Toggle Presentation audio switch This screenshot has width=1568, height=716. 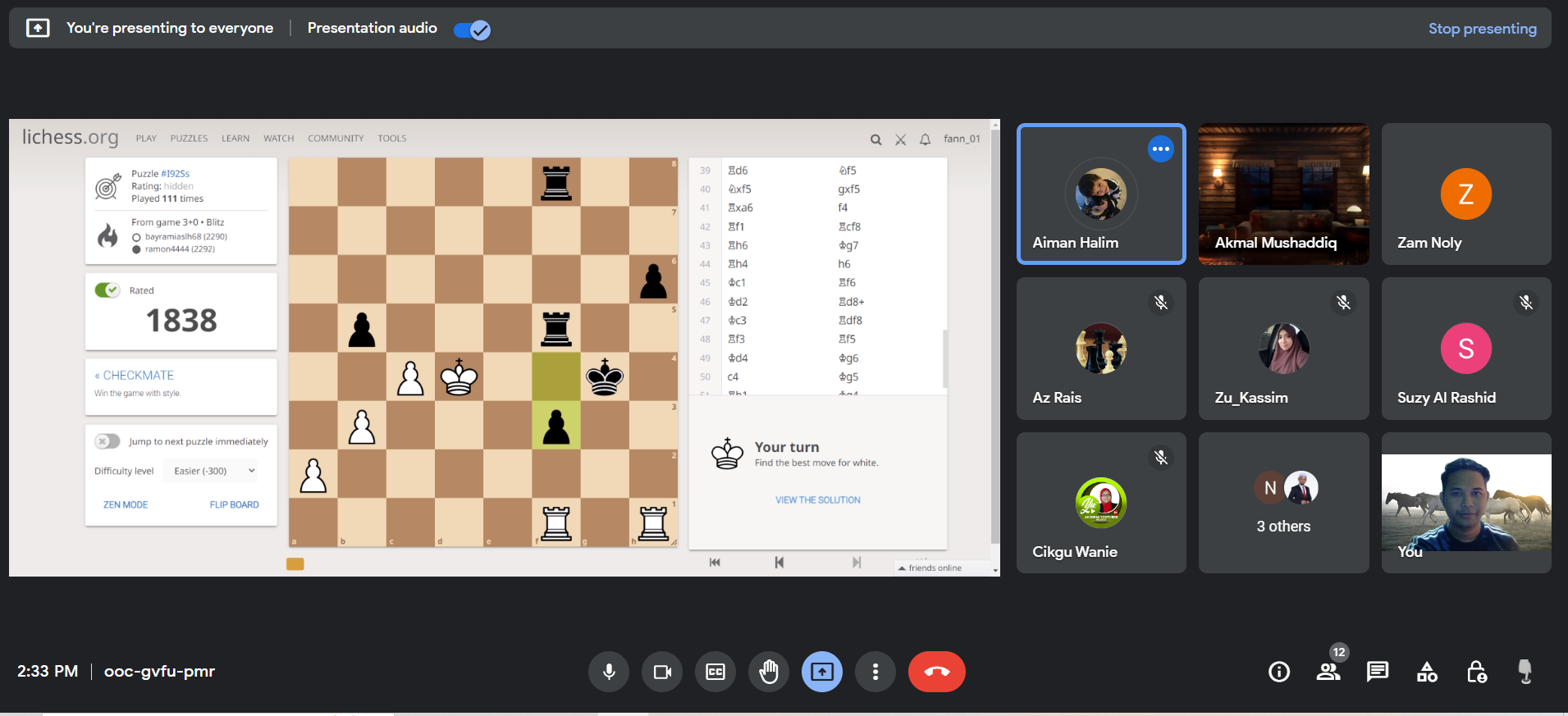coord(472,30)
